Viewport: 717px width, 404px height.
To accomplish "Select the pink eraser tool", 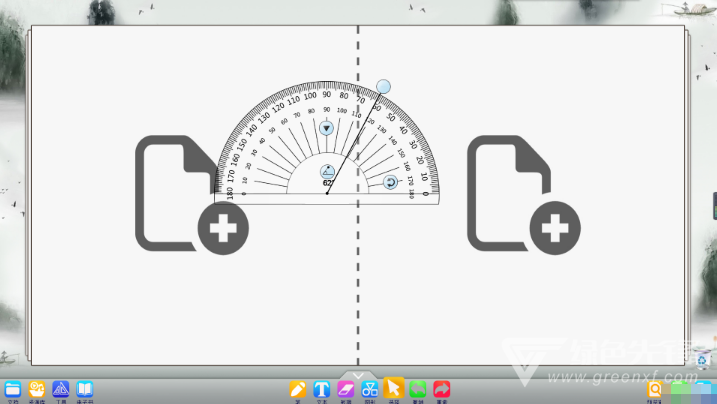I will [346, 389].
